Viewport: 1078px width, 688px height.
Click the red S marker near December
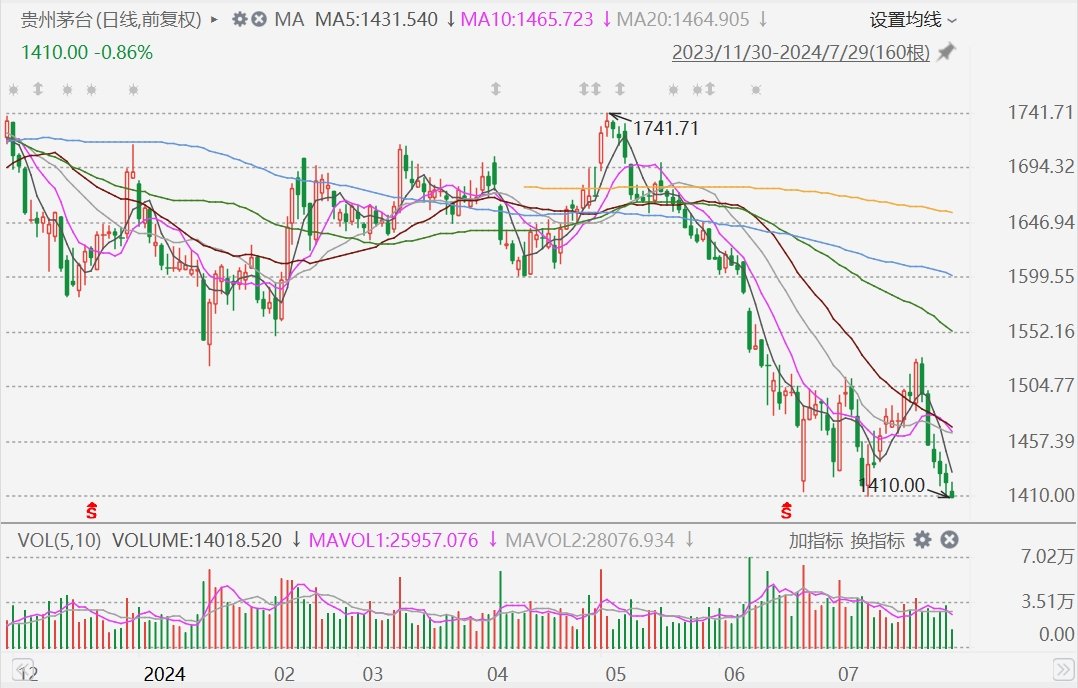click(91, 510)
